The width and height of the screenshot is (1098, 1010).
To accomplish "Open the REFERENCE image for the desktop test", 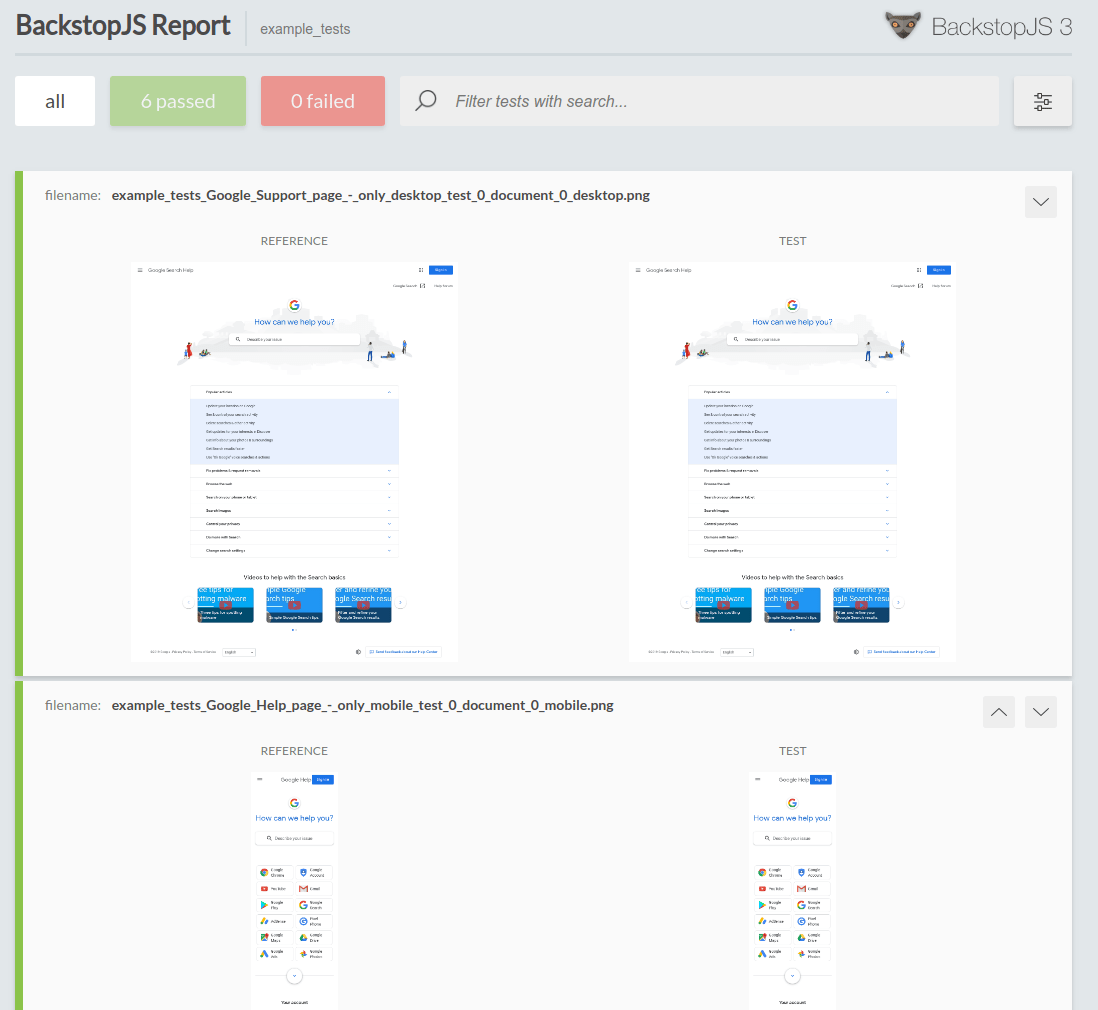I will coord(294,462).
